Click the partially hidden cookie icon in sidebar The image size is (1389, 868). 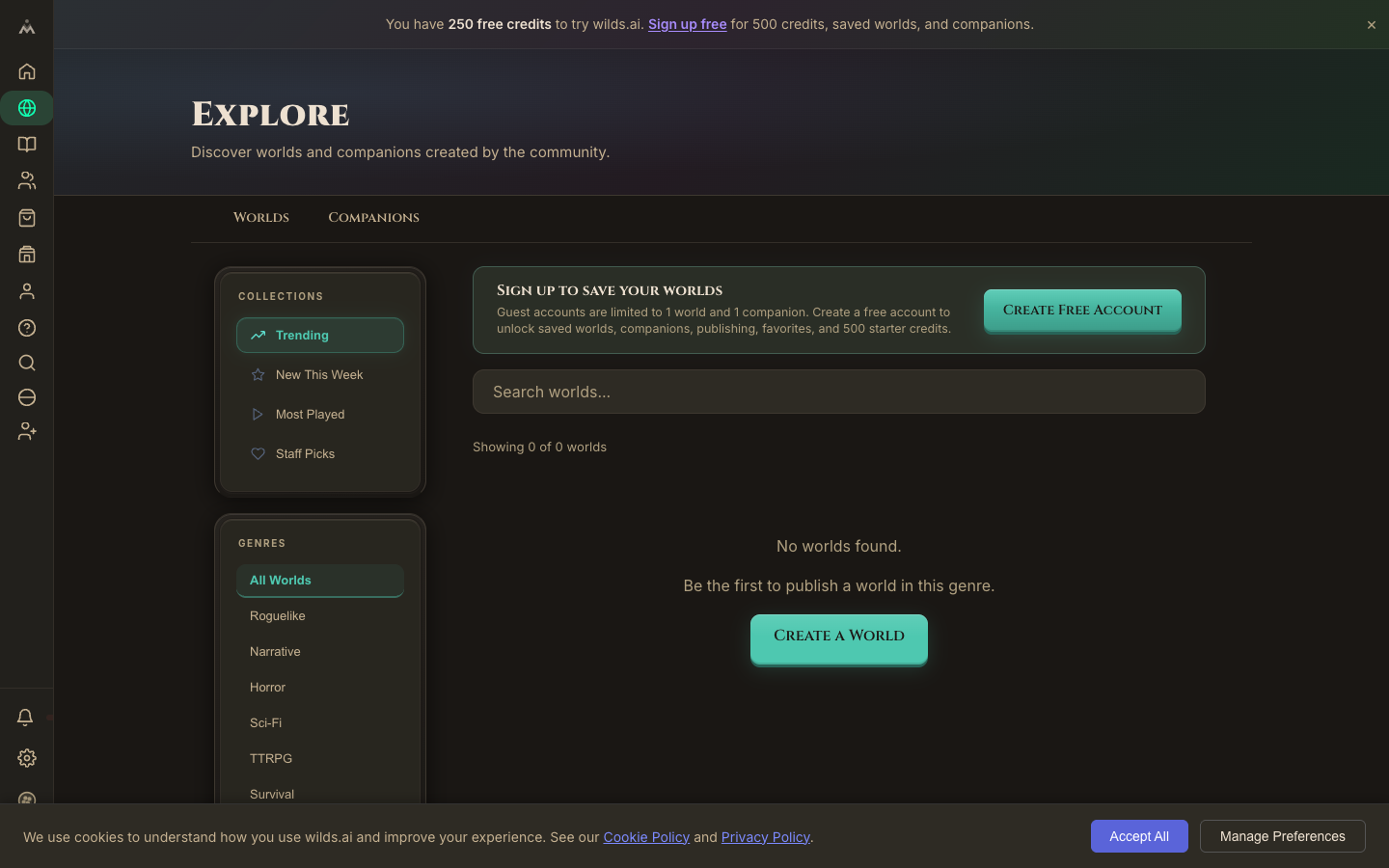point(27,798)
